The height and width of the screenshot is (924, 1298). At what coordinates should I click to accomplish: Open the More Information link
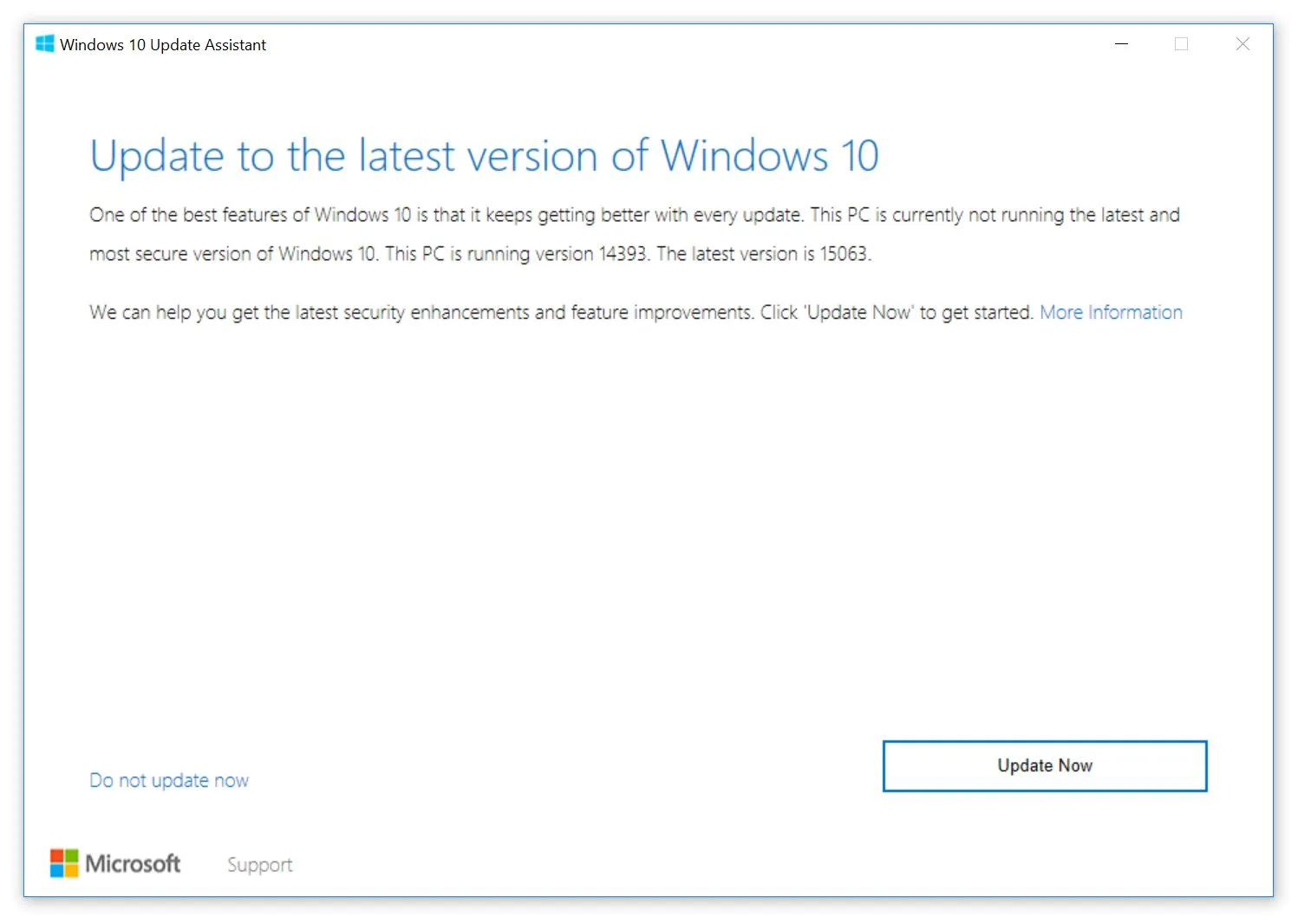(x=1111, y=312)
